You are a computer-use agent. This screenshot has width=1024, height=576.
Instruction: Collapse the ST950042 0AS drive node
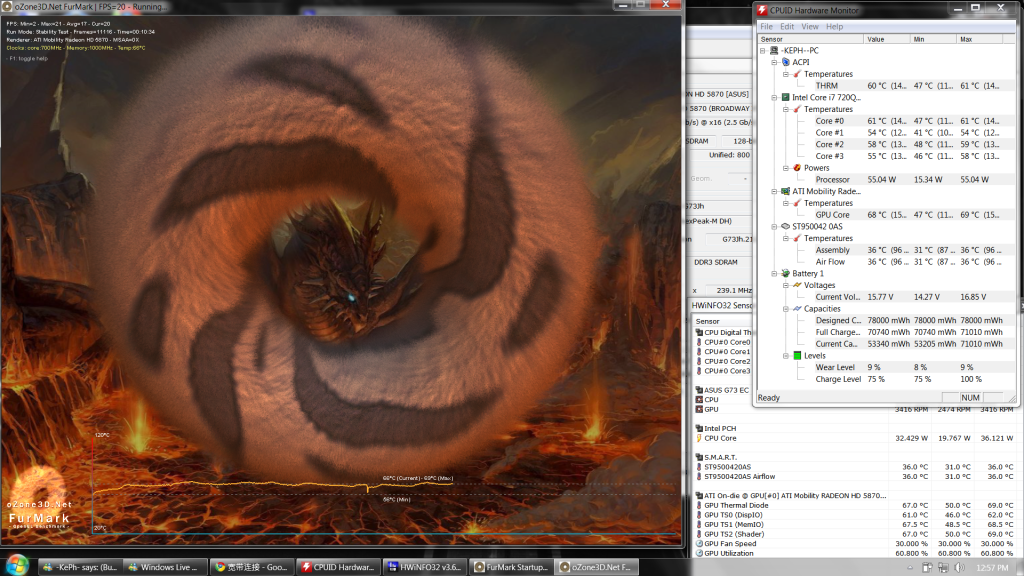(x=775, y=227)
